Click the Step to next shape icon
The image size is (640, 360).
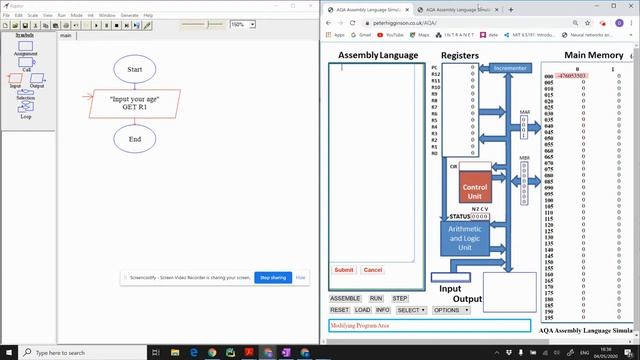[x=127, y=25]
